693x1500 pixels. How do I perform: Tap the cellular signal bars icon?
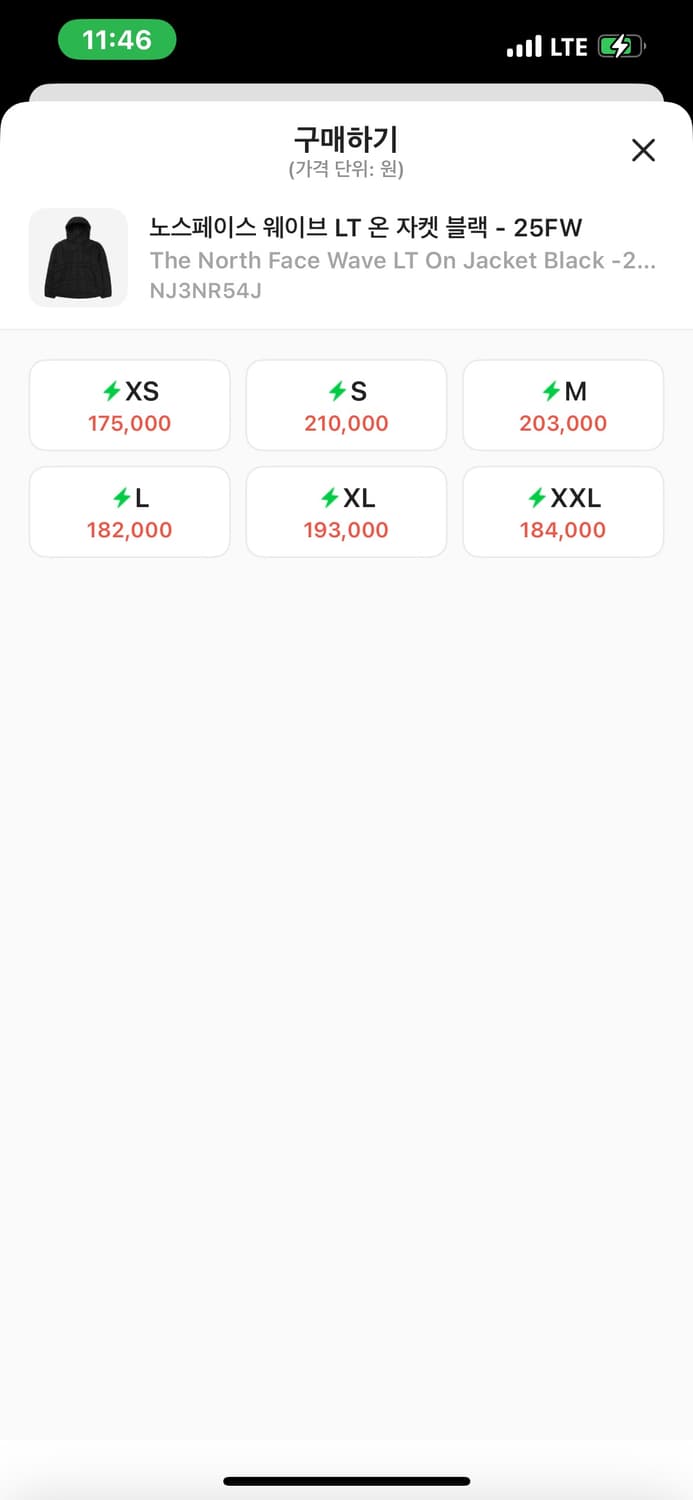coord(524,46)
